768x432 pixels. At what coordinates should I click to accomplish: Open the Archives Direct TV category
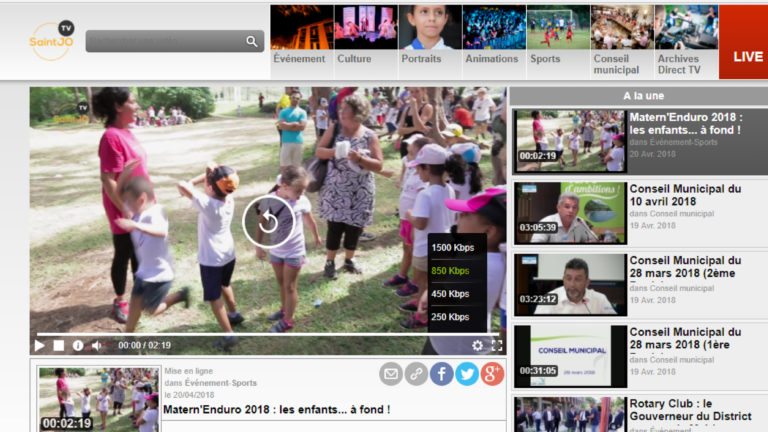pyautogui.click(x=679, y=64)
